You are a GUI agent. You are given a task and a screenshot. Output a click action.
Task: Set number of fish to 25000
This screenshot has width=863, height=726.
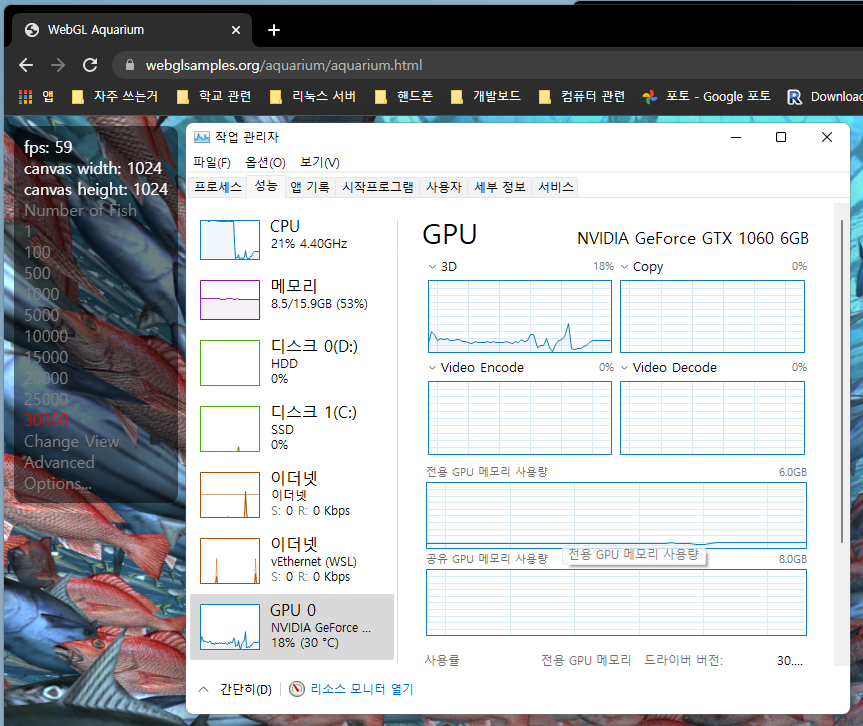point(46,399)
